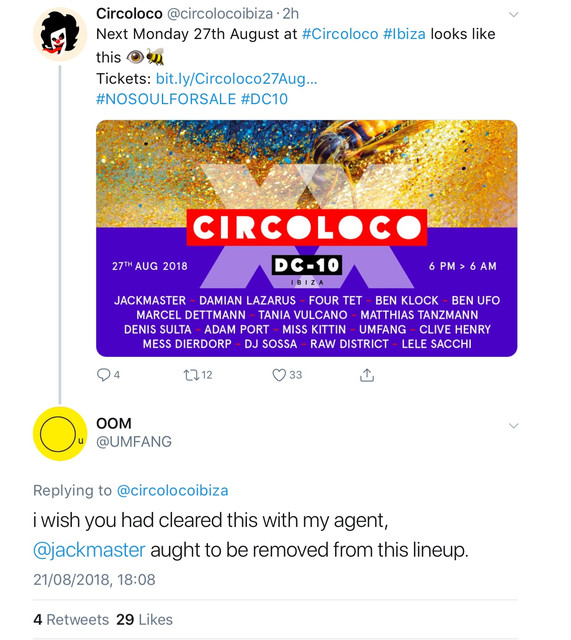View the 4 Retweets list

(x=71, y=620)
